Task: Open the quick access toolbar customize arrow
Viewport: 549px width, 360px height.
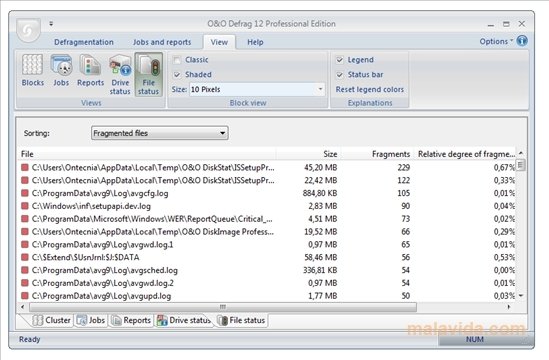Action: click(51, 23)
